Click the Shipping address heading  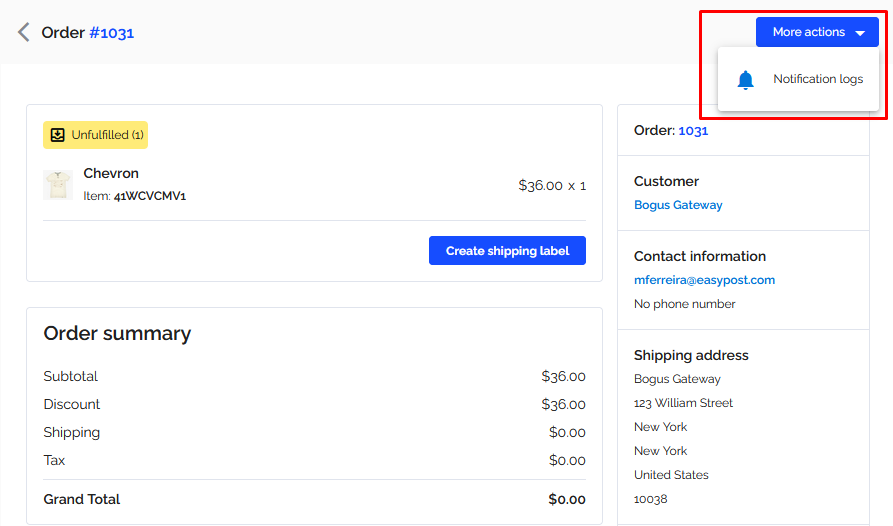point(691,355)
